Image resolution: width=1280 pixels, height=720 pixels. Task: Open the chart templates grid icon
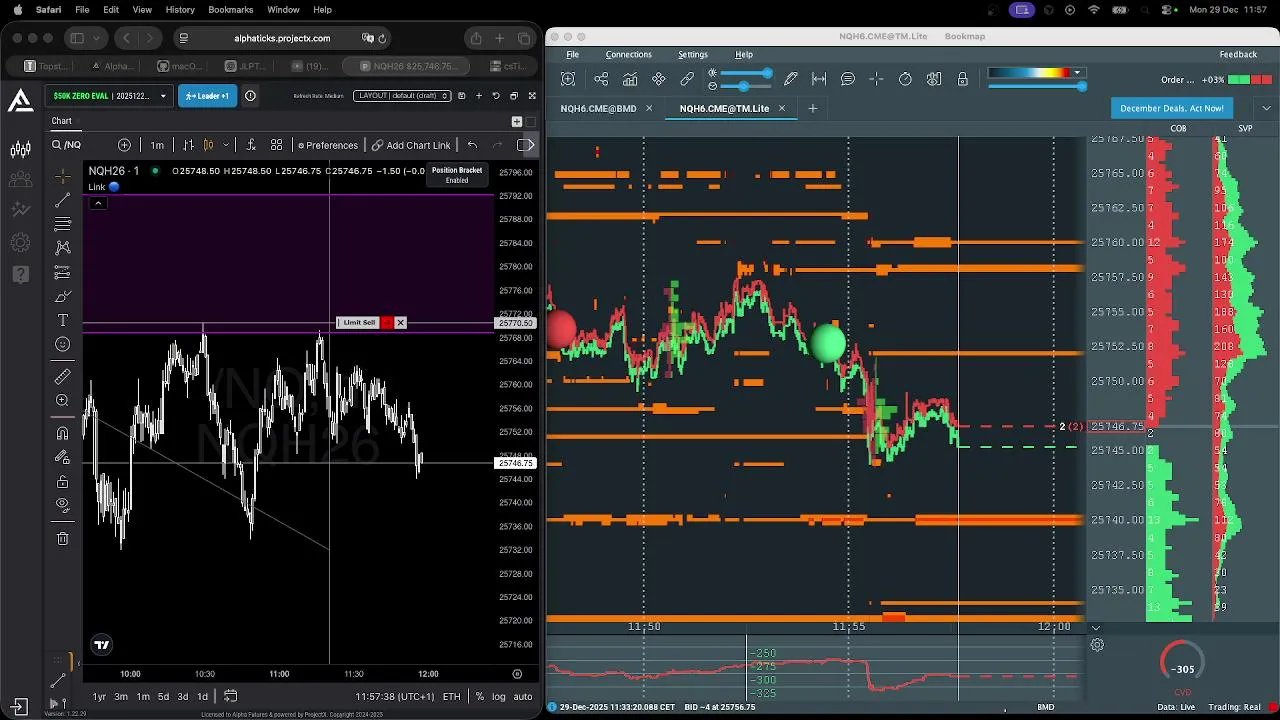(x=276, y=145)
